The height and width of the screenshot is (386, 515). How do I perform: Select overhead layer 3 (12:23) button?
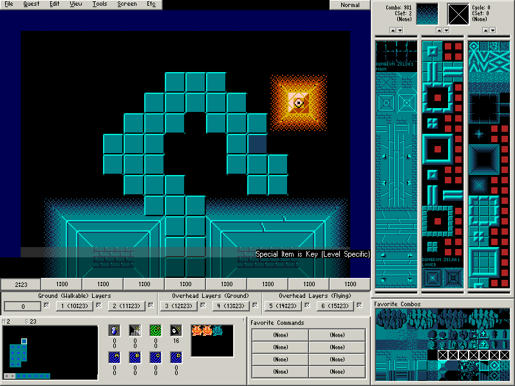179,306
